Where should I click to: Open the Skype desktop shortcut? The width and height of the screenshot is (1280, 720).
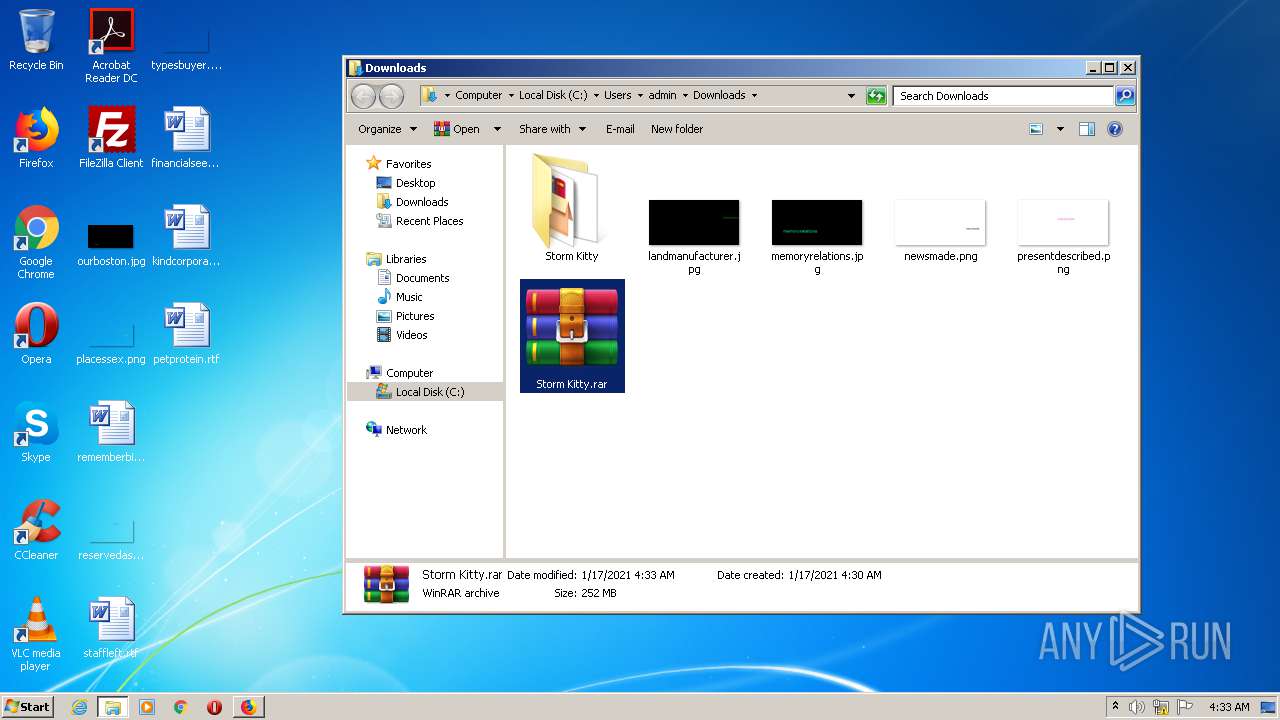point(36,432)
